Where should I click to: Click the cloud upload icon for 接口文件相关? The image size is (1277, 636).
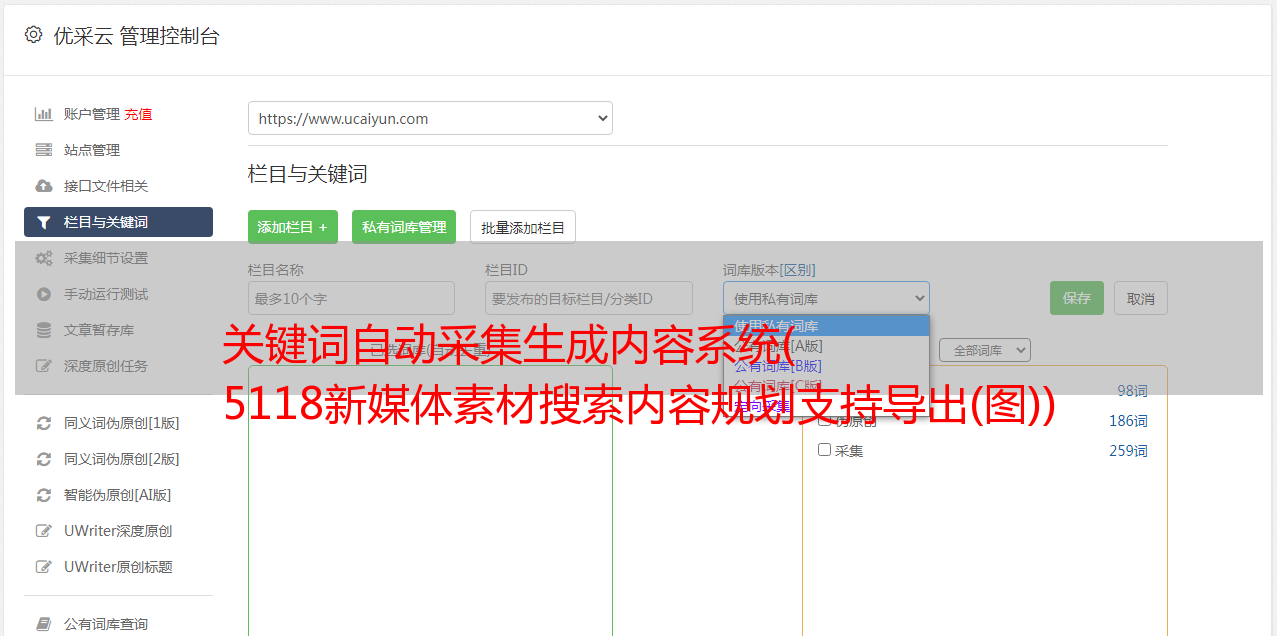pos(44,186)
